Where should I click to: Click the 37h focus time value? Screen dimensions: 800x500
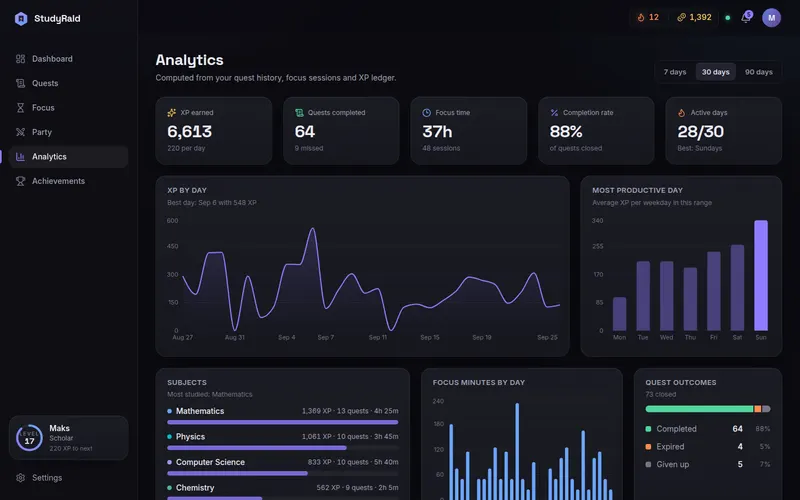[437, 132]
